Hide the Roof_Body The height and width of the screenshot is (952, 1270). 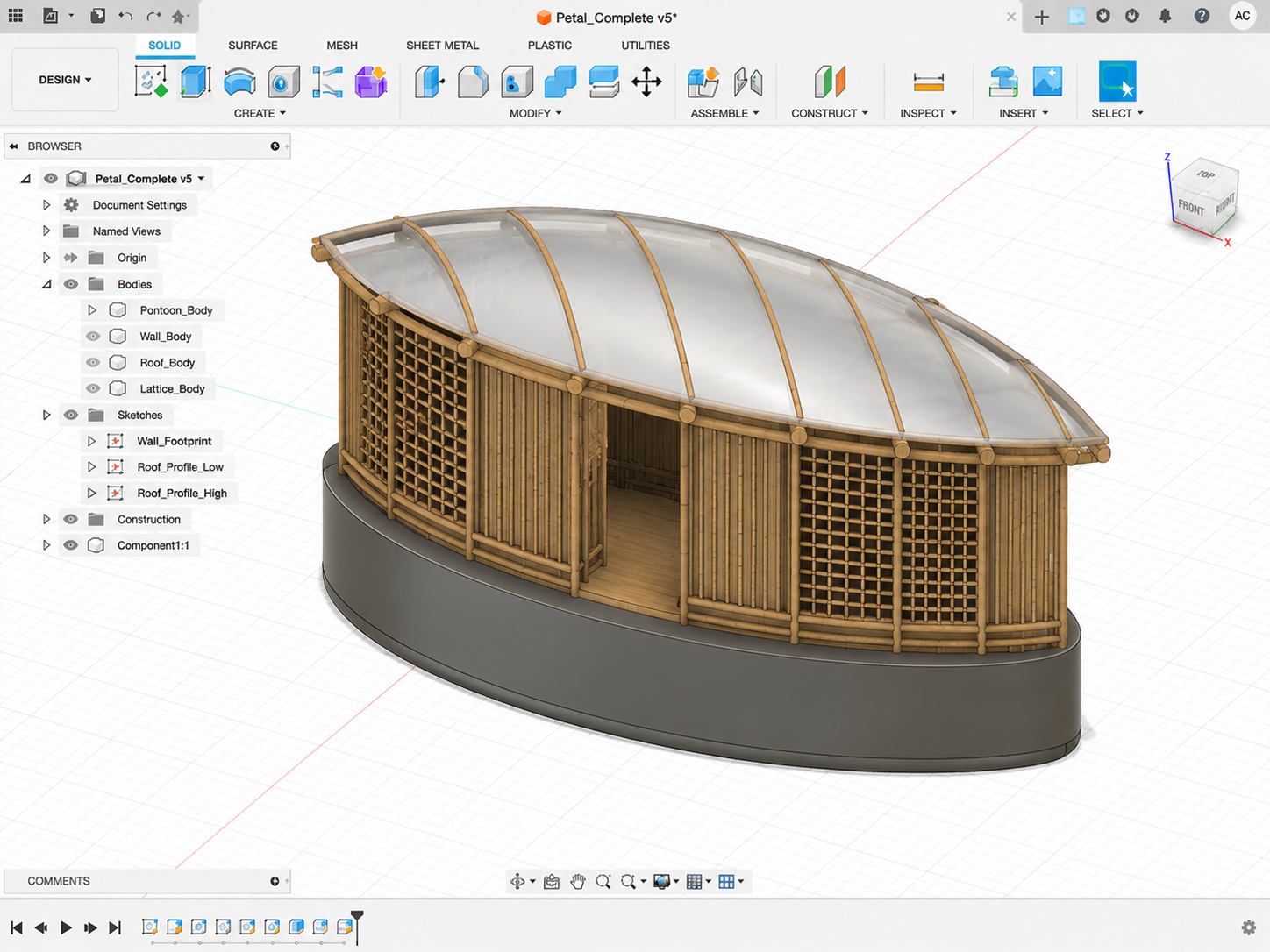[x=93, y=363]
